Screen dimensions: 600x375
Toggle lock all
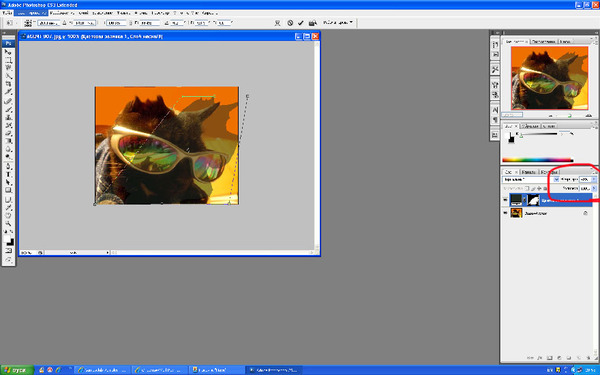tap(545, 189)
